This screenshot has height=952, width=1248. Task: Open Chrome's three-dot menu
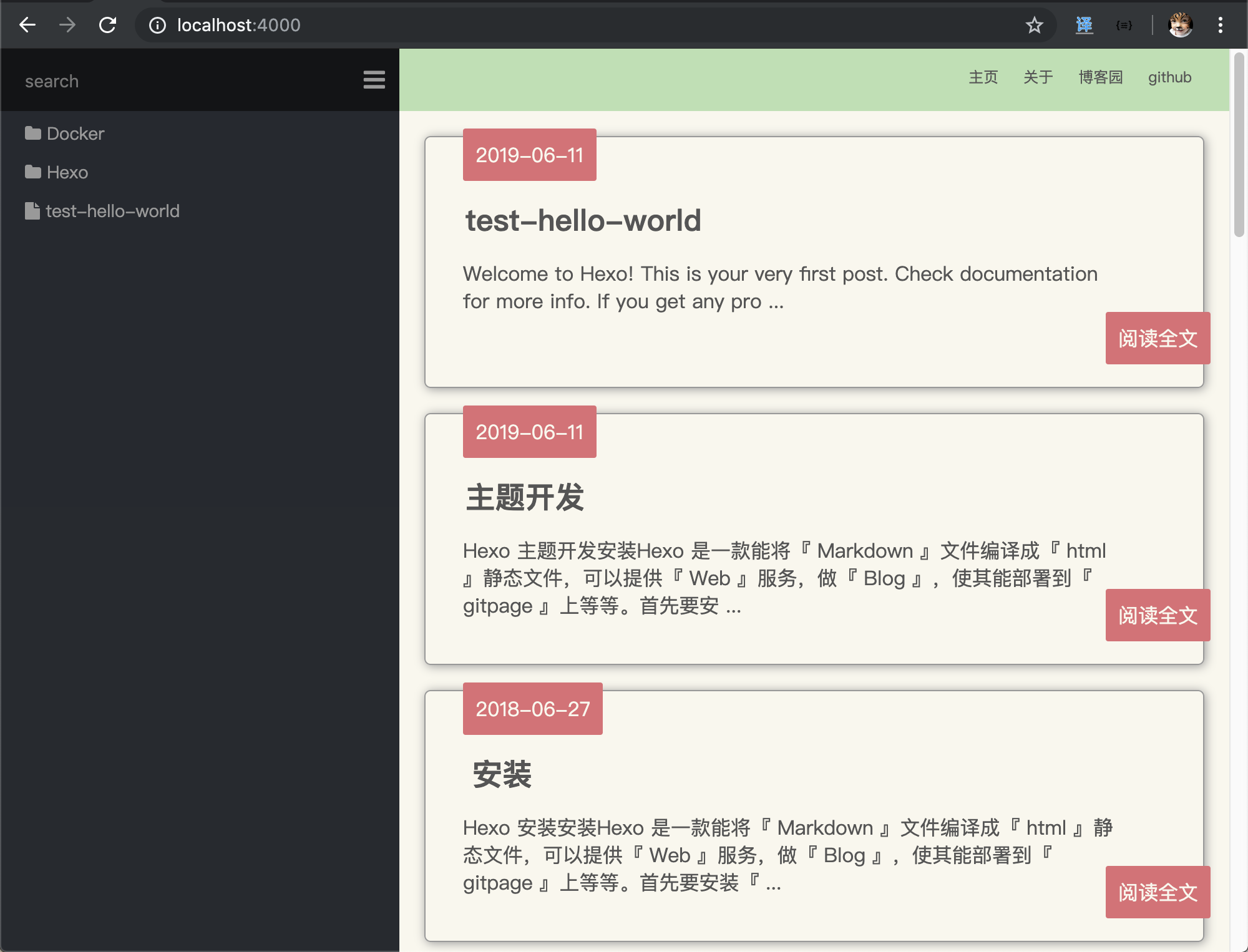pos(1220,25)
